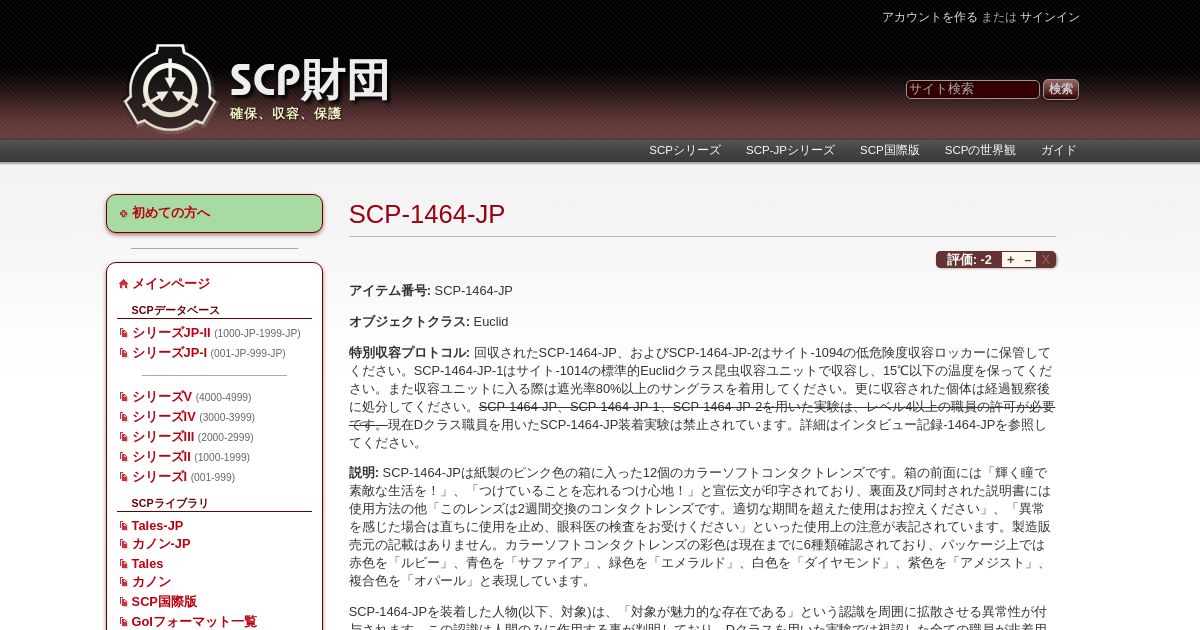The image size is (1200, 630).
Task: Open SCP-JPシリーズ menu
Action: pyautogui.click(x=790, y=150)
